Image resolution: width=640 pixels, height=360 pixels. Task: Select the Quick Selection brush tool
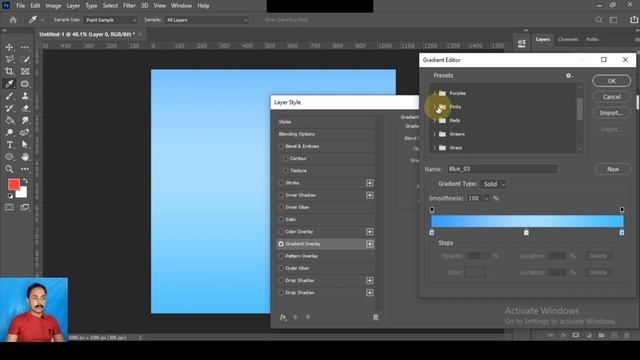pos(25,60)
